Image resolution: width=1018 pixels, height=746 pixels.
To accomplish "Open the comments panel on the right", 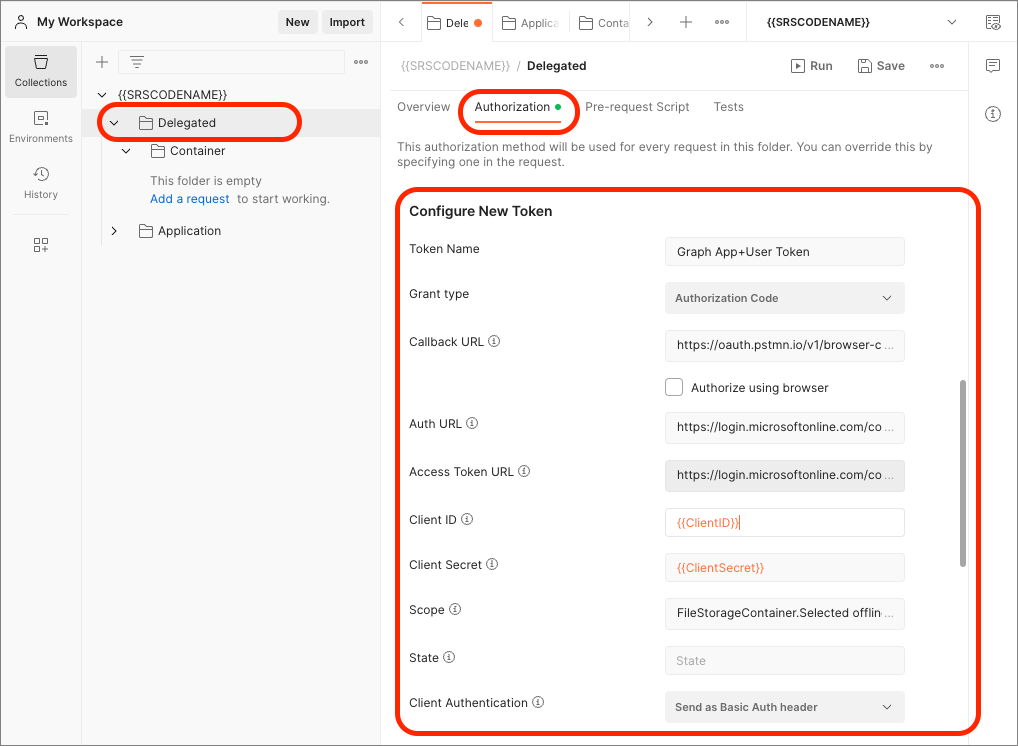I will pos(992,65).
